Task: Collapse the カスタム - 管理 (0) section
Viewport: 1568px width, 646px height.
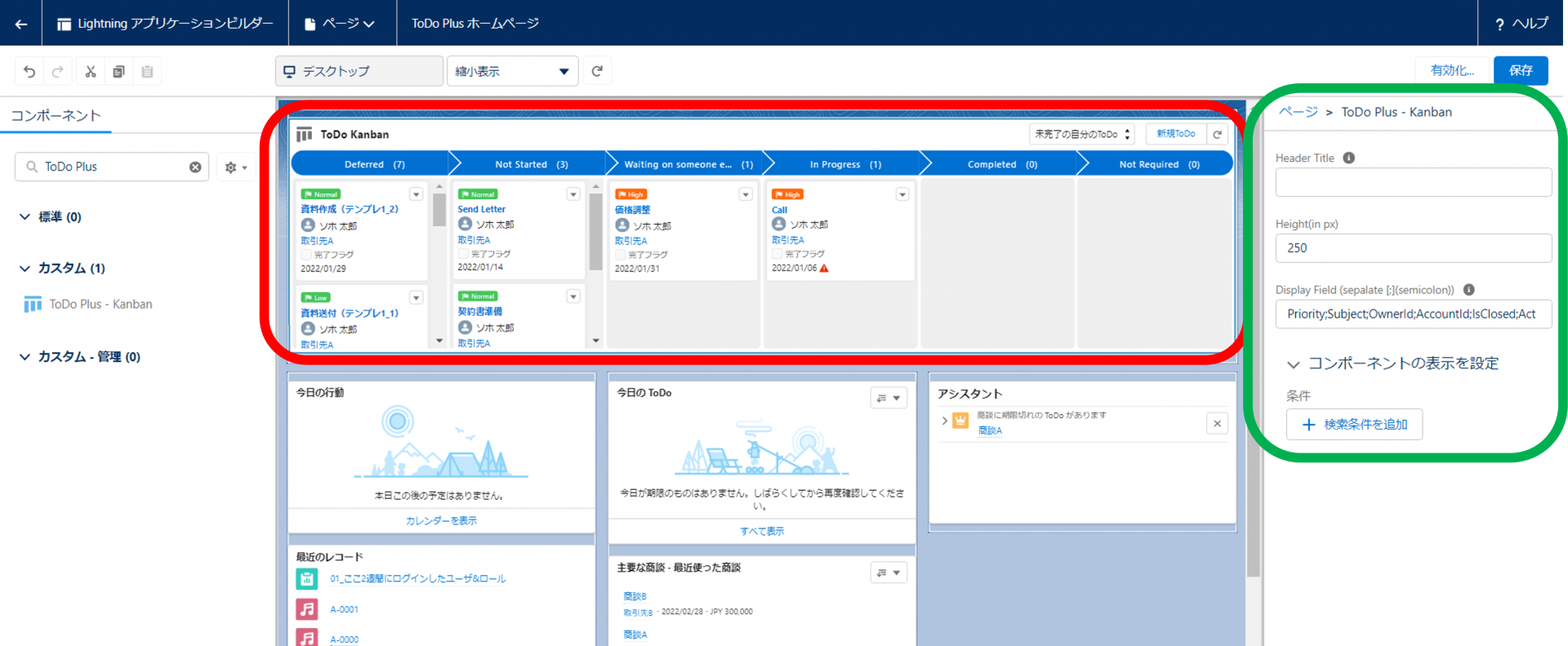Action: click(24, 357)
